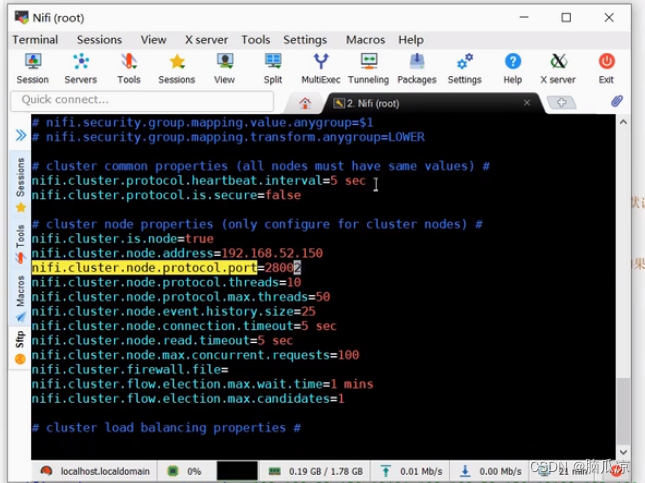Open the Help menu
The width and height of the screenshot is (645, 483).
(411, 40)
